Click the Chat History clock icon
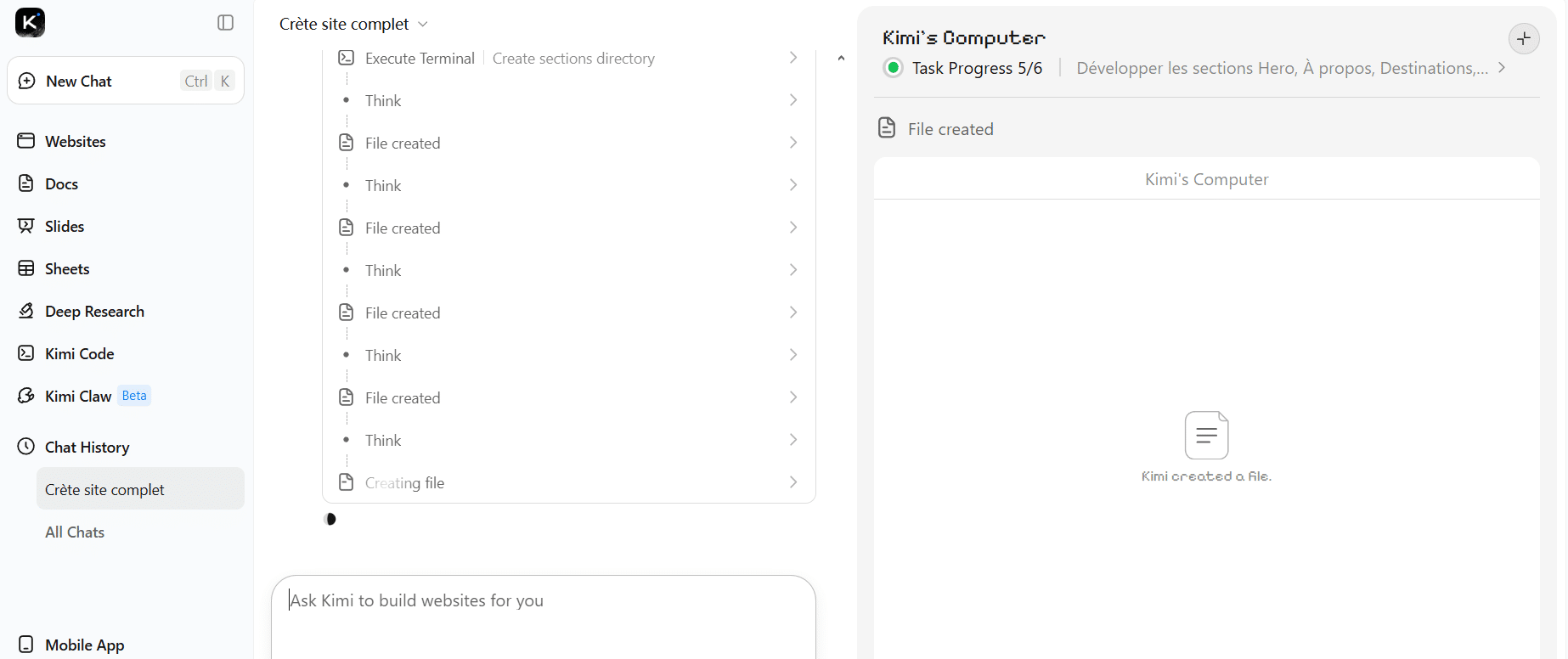The width and height of the screenshot is (1568, 659). pos(26,447)
